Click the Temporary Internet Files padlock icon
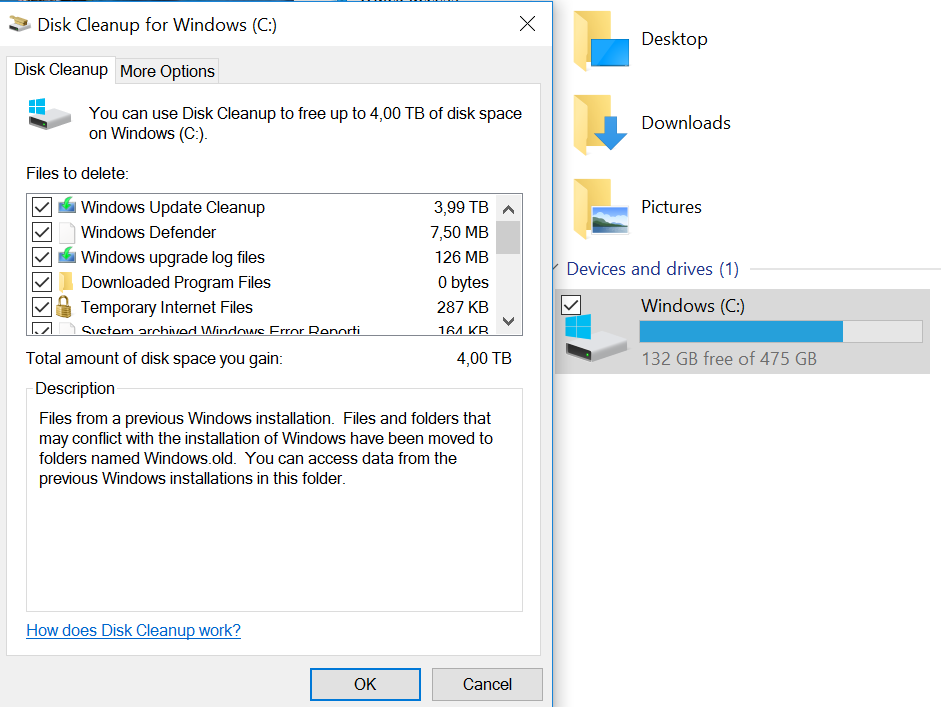941x707 pixels. coord(66,307)
